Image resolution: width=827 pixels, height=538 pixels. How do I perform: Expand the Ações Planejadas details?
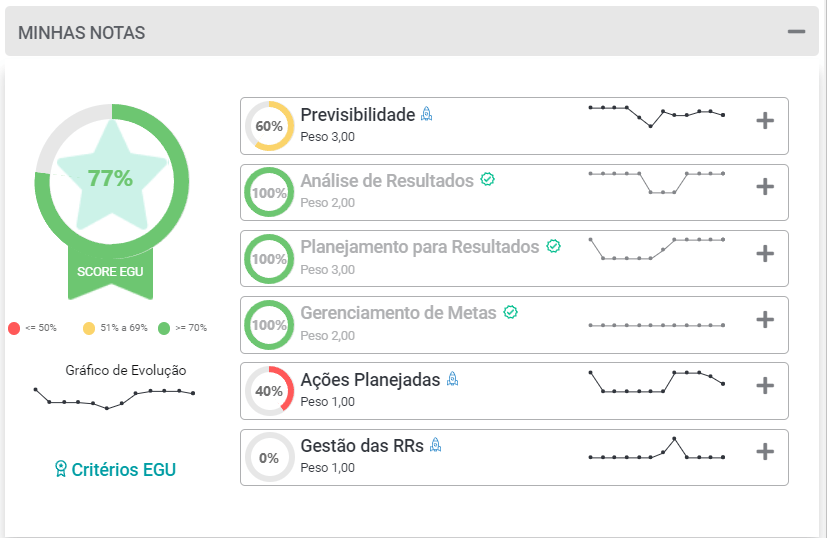coord(765,386)
